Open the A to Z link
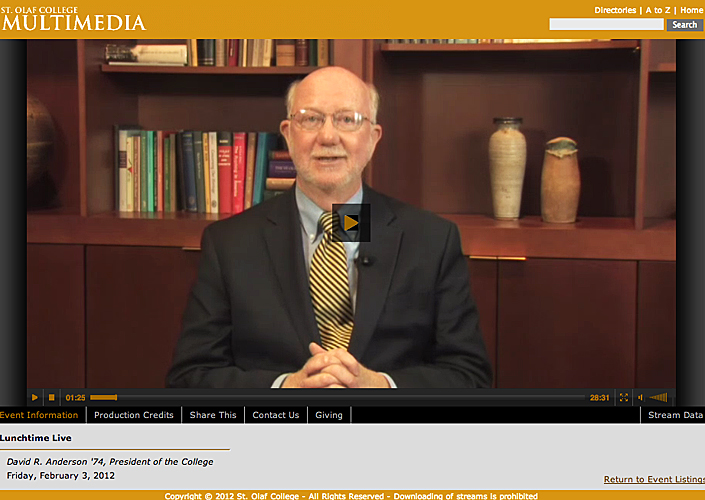Image resolution: width=705 pixels, height=500 pixels. click(658, 10)
